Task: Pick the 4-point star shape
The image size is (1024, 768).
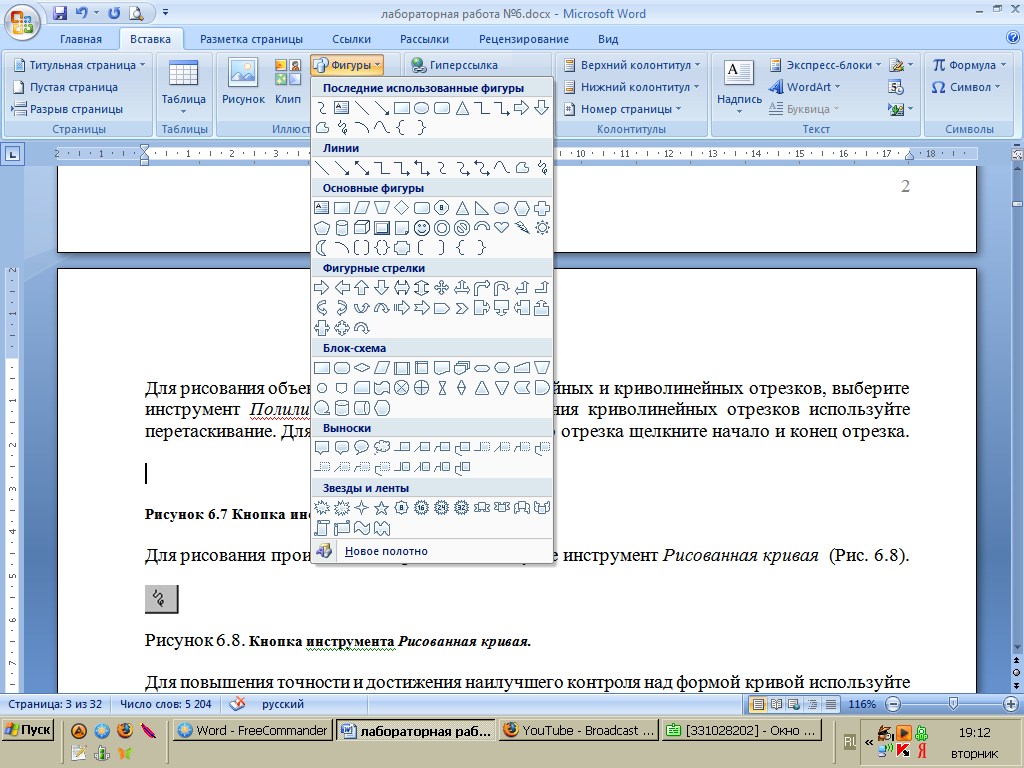Action: [x=362, y=507]
